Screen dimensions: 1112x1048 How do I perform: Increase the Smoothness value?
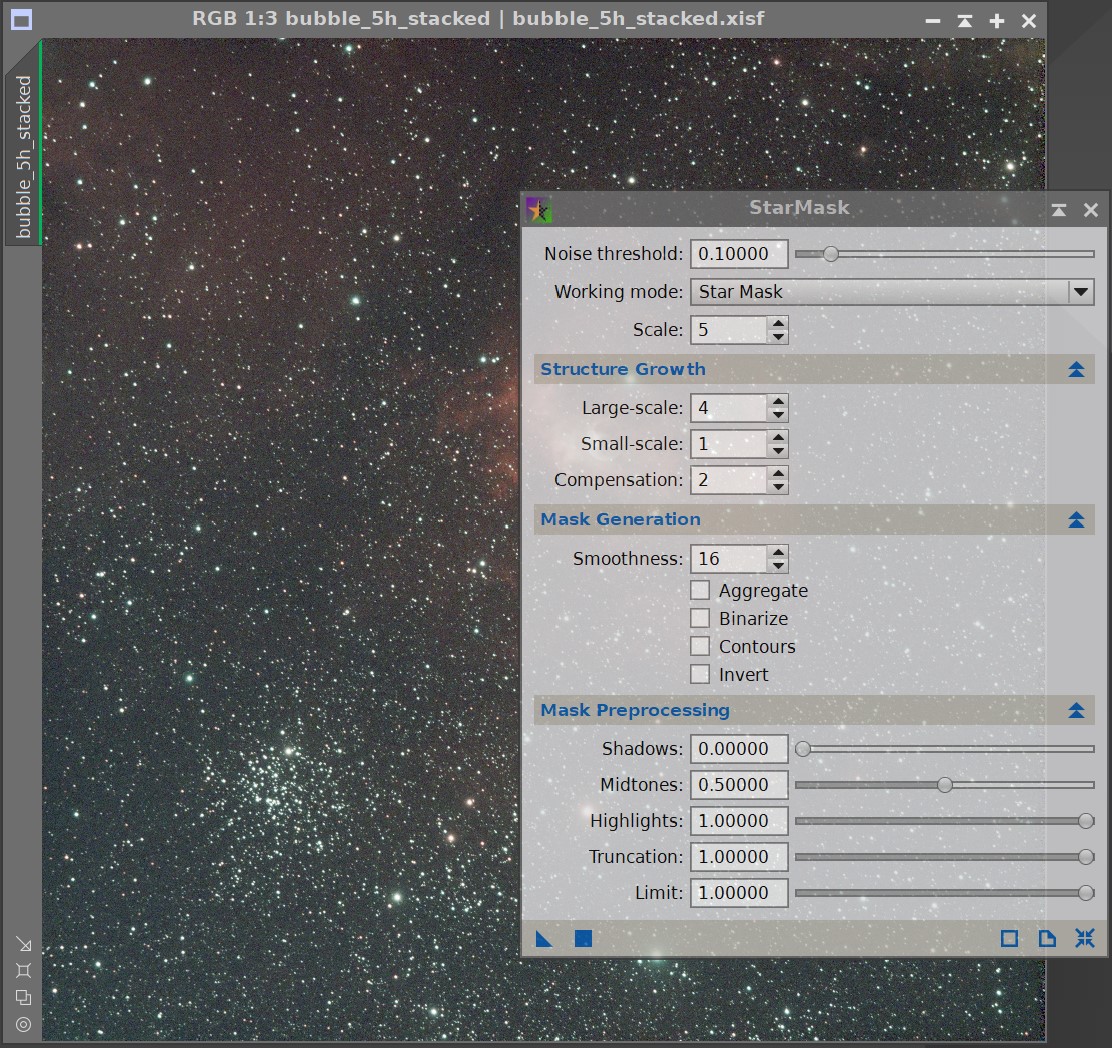click(778, 552)
